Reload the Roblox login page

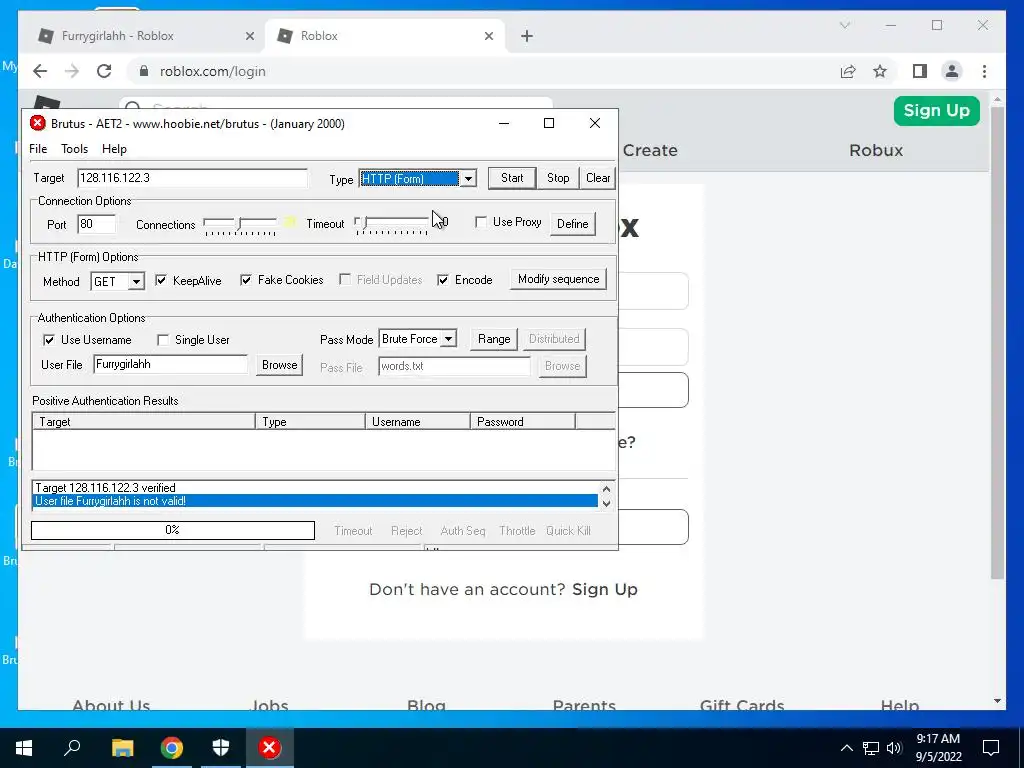(x=104, y=71)
